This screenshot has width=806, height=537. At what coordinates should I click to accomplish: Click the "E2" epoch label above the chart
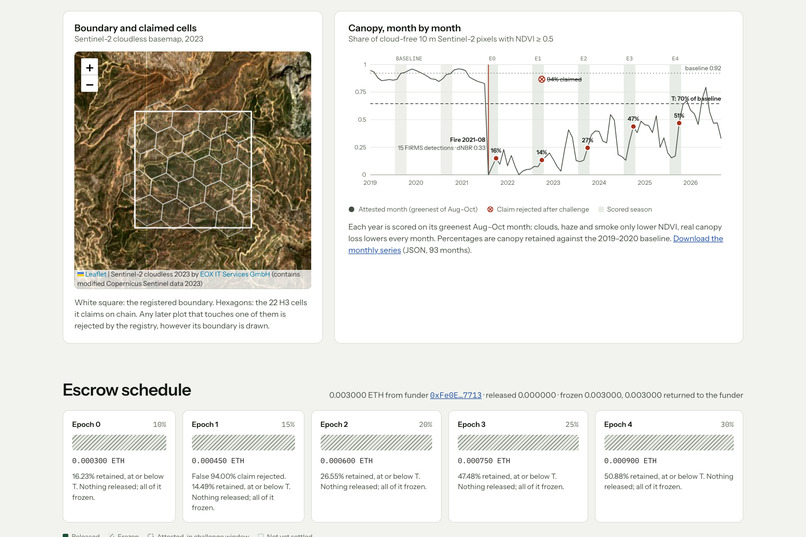[583, 59]
